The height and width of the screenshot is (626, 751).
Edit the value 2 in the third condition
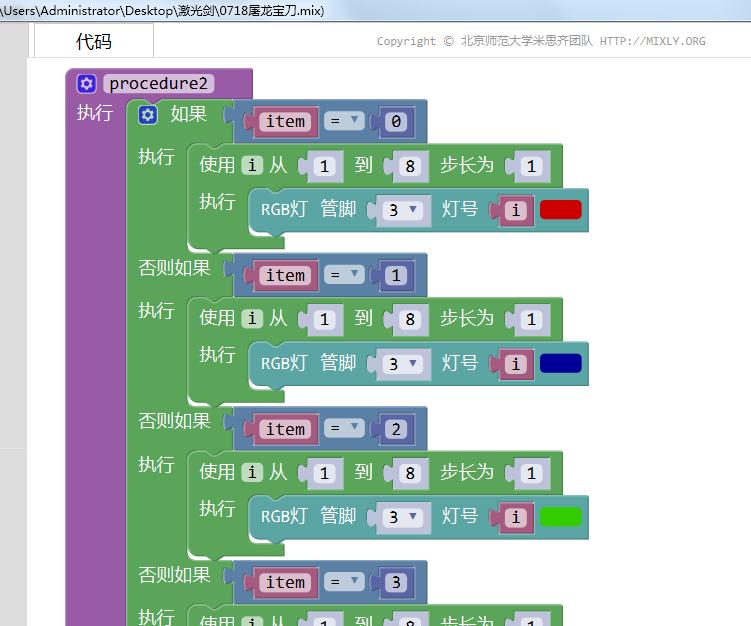pos(396,429)
